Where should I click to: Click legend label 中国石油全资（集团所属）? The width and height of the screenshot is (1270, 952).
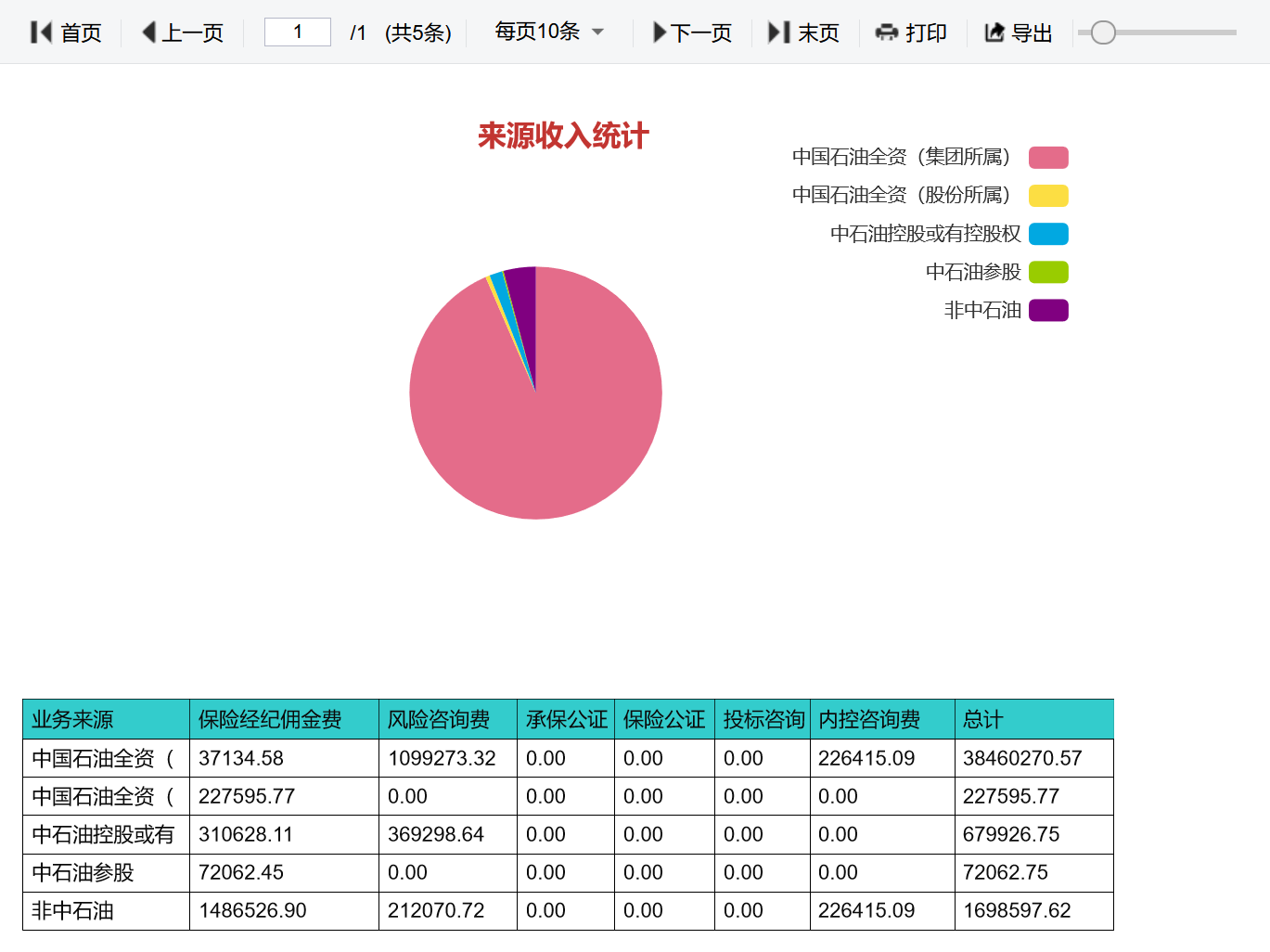(904, 157)
